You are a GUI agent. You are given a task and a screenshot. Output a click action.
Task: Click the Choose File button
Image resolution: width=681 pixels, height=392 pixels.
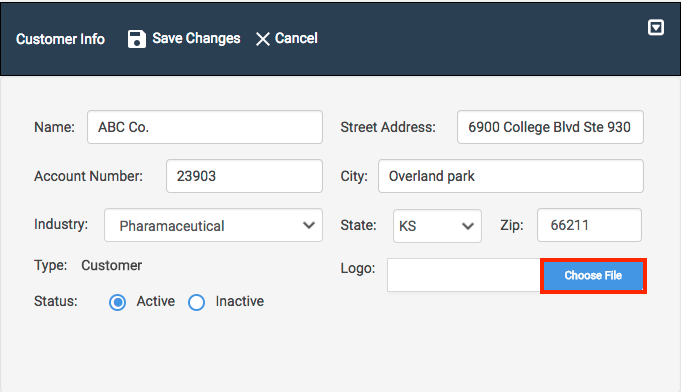pos(593,276)
